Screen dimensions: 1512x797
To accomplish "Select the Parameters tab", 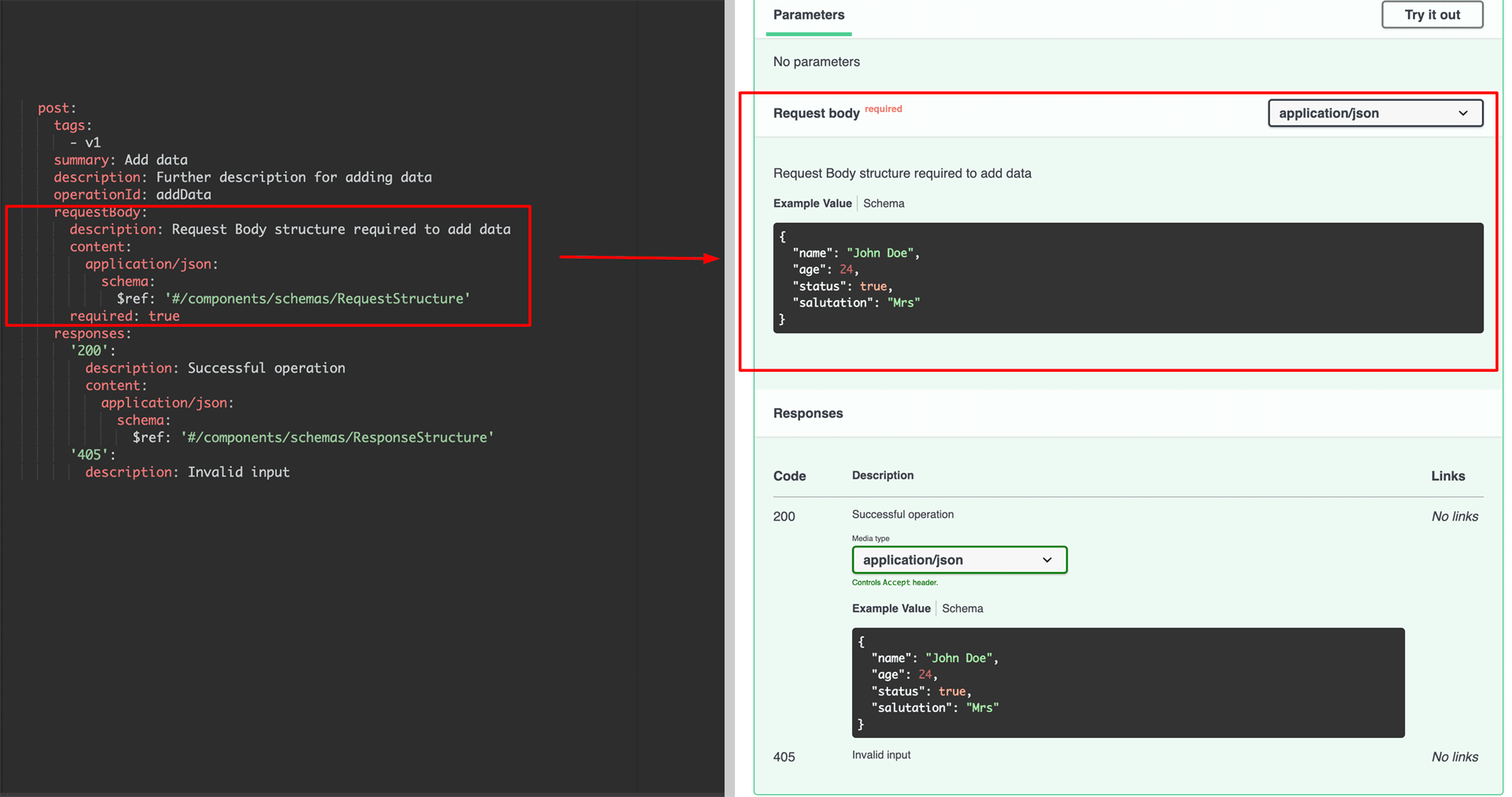I will (808, 14).
